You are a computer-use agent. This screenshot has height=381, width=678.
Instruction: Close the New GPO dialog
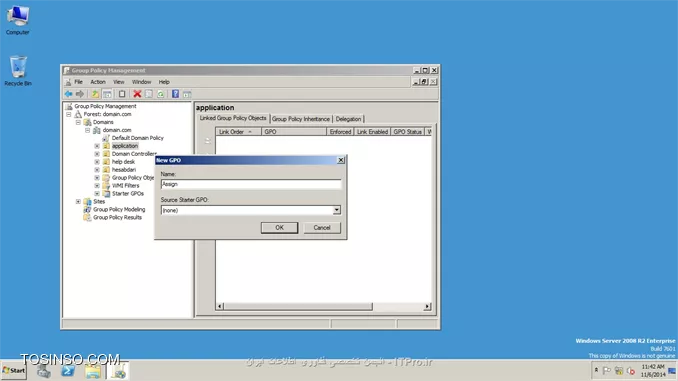point(341,160)
